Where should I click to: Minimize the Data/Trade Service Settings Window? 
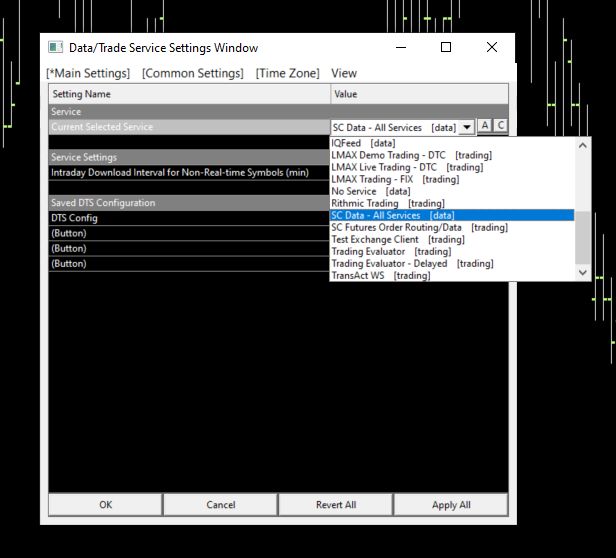coord(401,48)
